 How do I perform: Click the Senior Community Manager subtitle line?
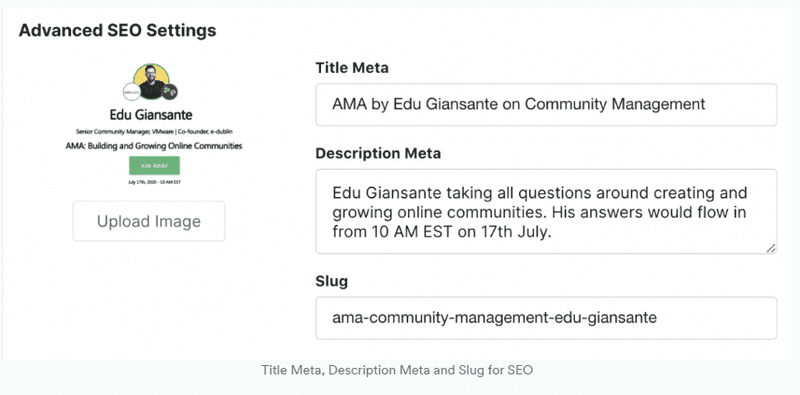(x=154, y=131)
